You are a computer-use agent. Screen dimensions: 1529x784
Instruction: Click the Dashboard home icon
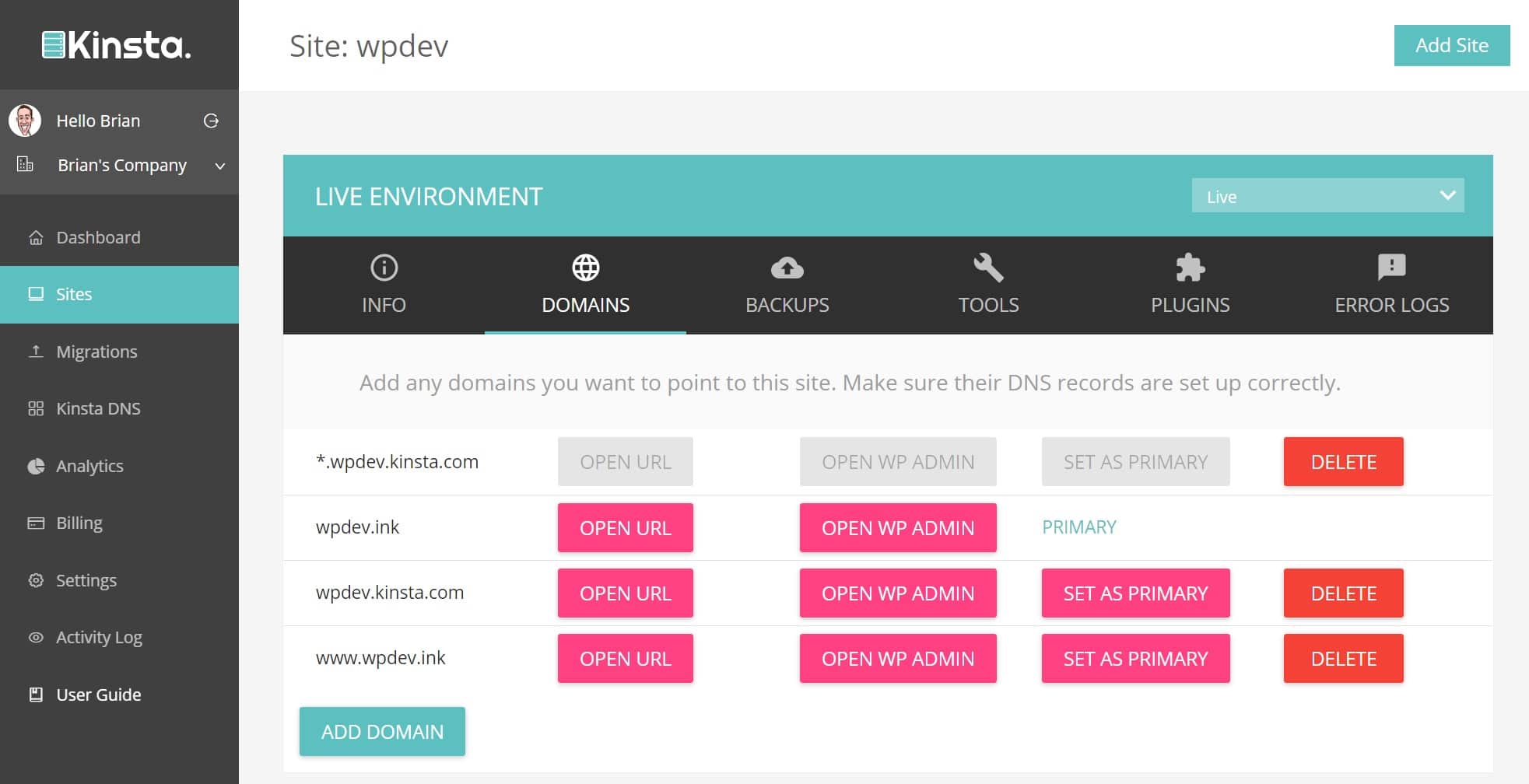click(x=36, y=237)
